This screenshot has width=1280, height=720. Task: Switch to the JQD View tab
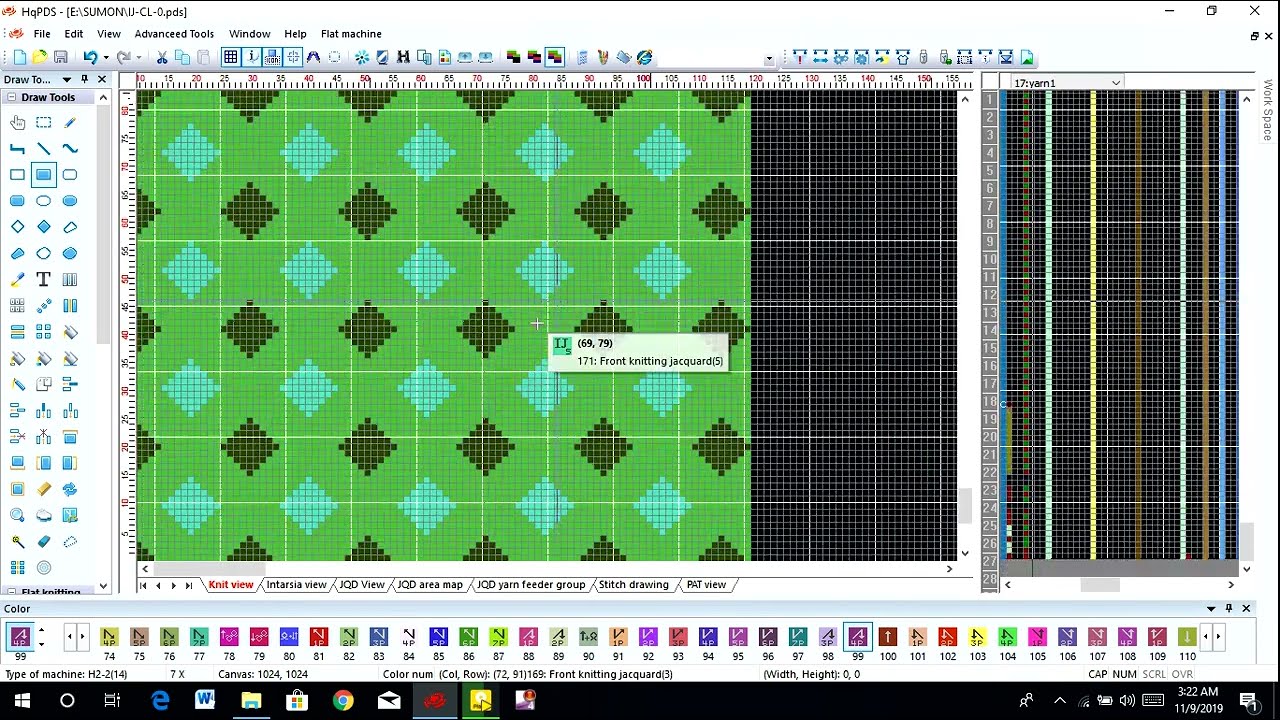click(361, 585)
